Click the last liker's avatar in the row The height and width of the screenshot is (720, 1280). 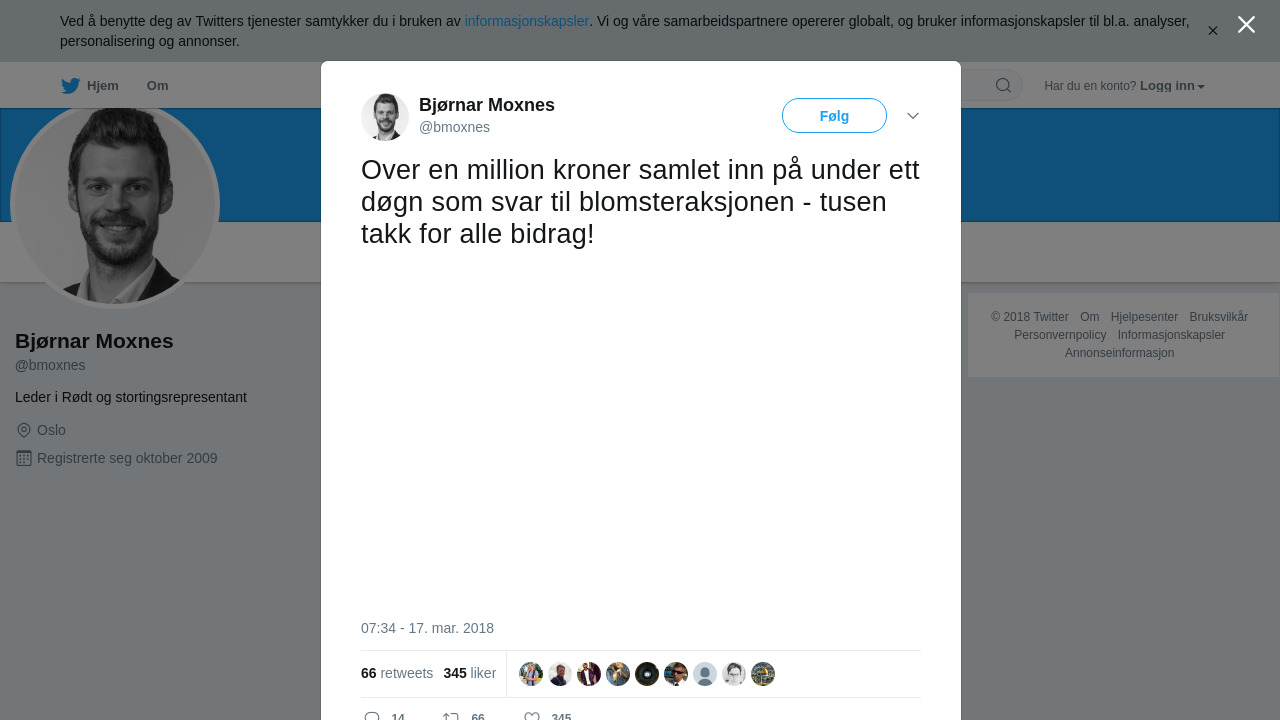click(763, 674)
